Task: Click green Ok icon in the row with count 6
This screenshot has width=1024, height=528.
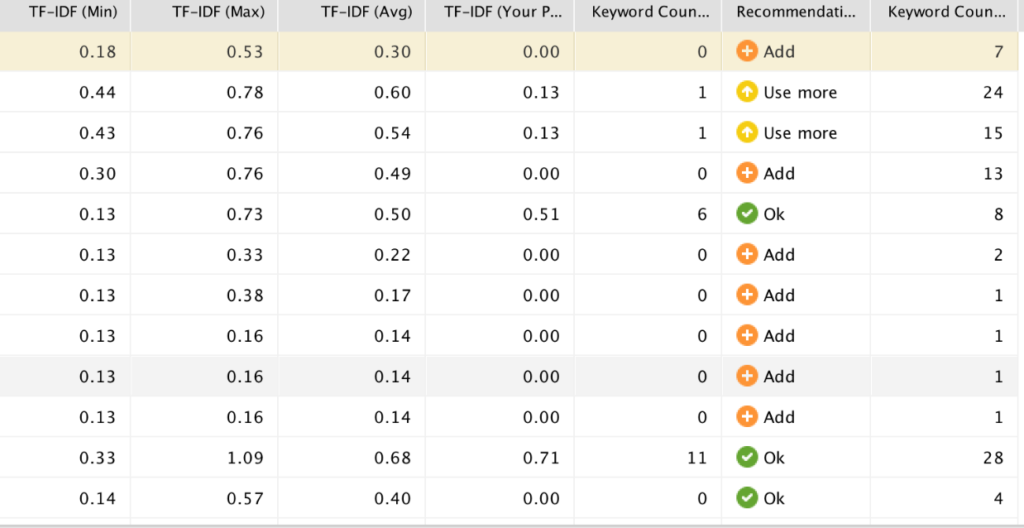Action: pos(747,214)
